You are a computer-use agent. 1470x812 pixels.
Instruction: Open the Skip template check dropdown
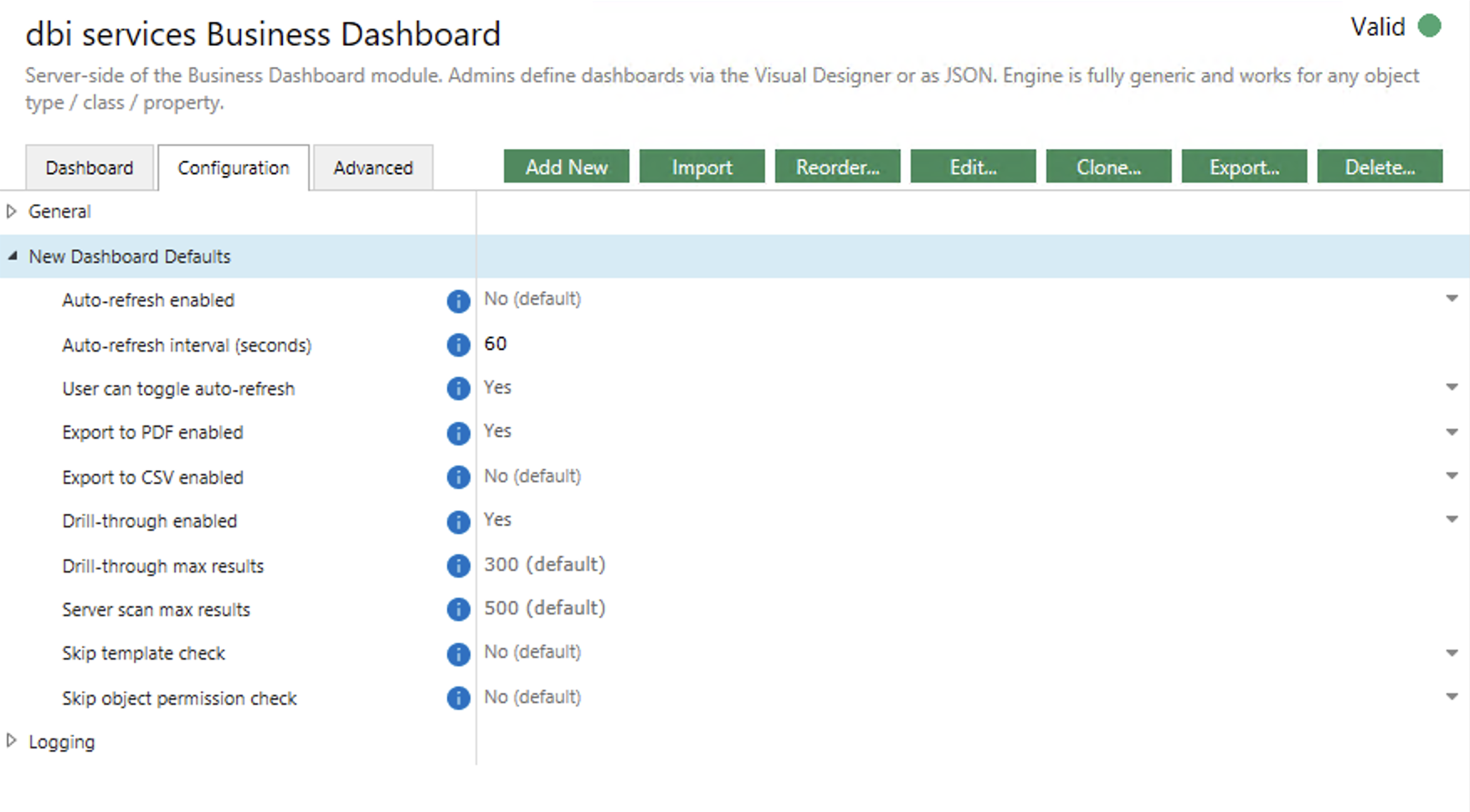1452,652
